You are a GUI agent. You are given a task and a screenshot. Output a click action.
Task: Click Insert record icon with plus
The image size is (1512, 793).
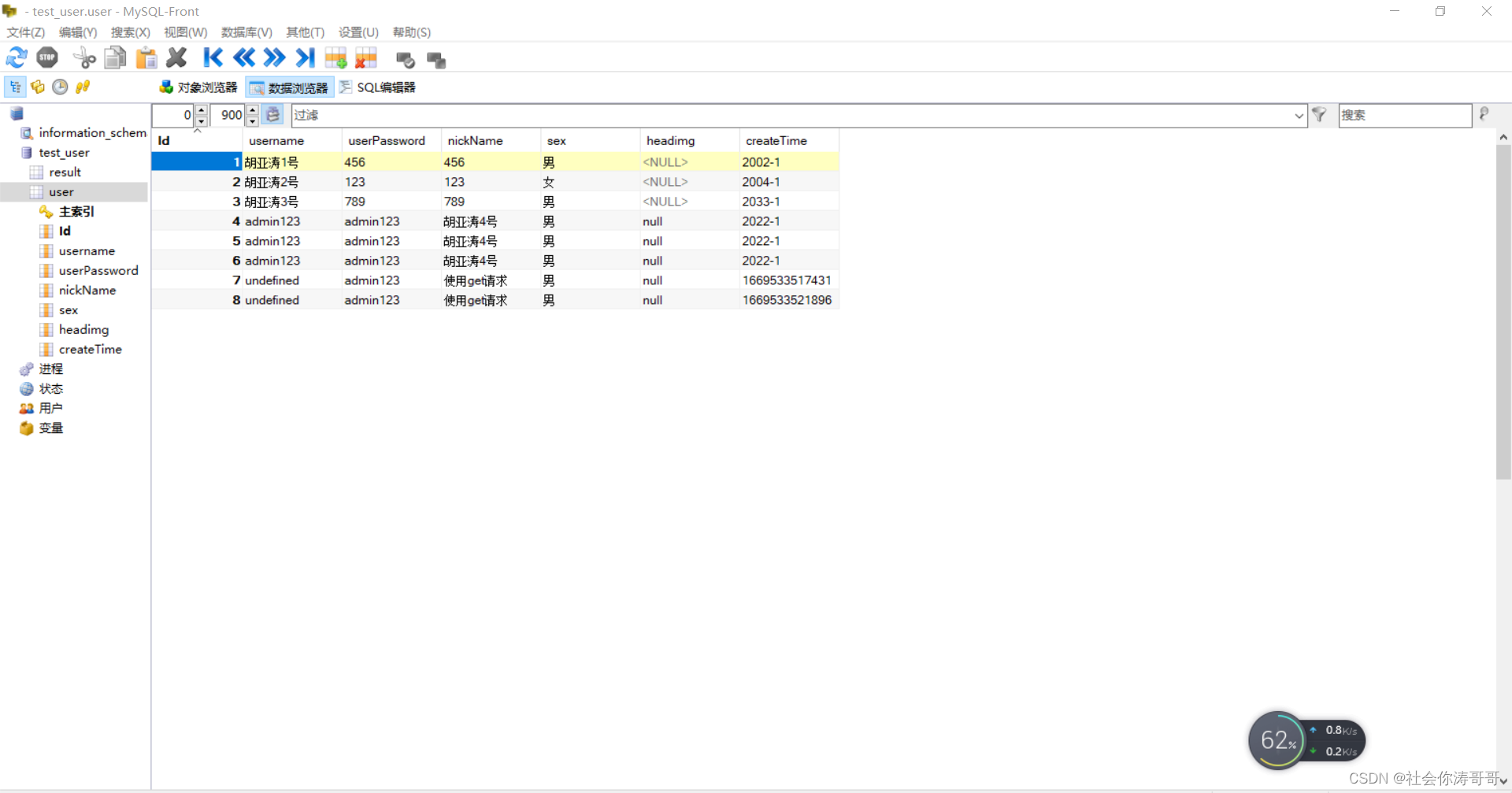[336, 57]
